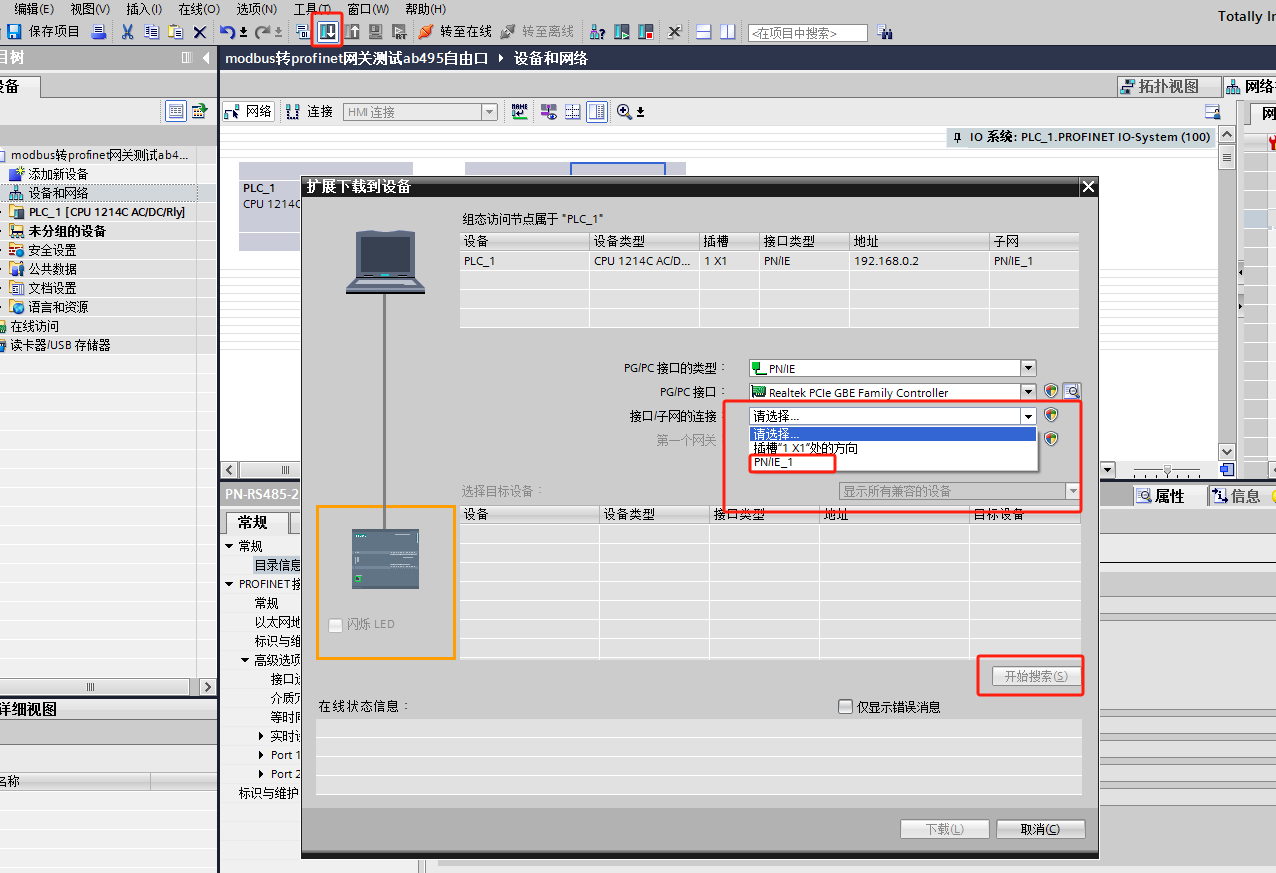Screen dimensions: 1276x873
Task: Click the cut (scissors) toolbar icon
Action: (x=127, y=32)
